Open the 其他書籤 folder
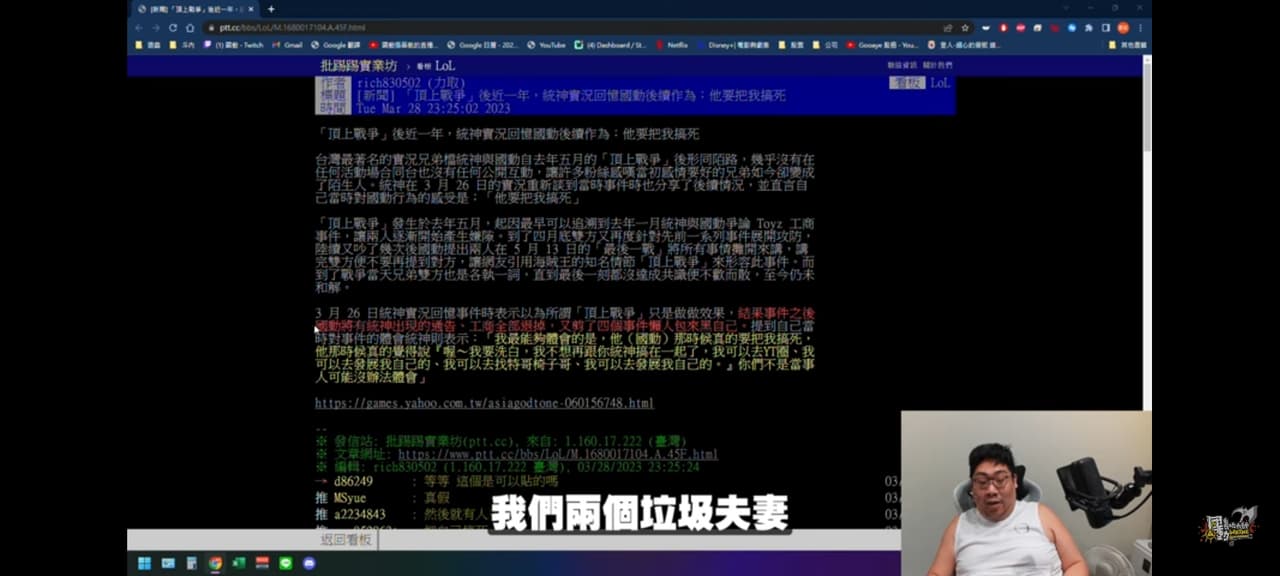1280x576 pixels. coord(1128,45)
